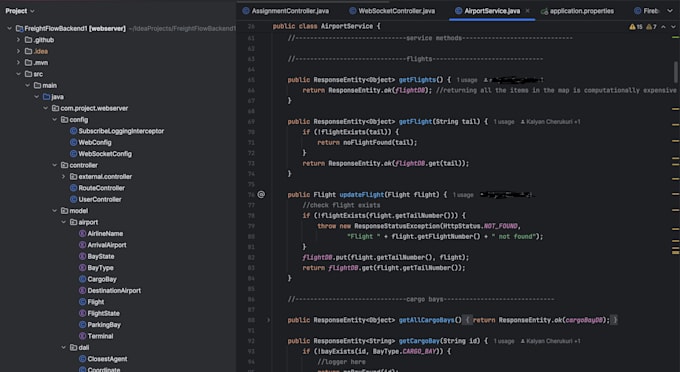Viewport: 680px width, 372px height.
Task: Click the gutter icon beside updateFlight
Action: click(x=261, y=195)
